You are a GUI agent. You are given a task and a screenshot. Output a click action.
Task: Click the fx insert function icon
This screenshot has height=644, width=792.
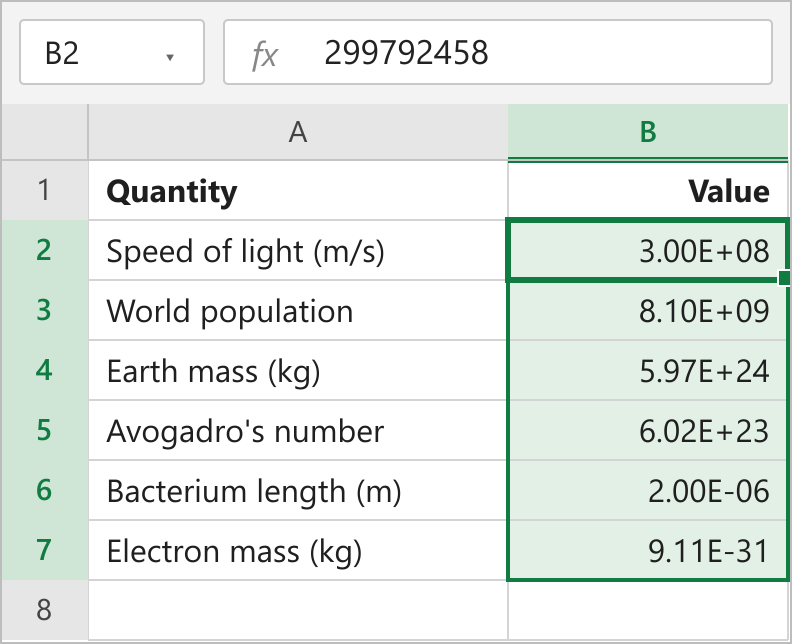click(x=265, y=54)
